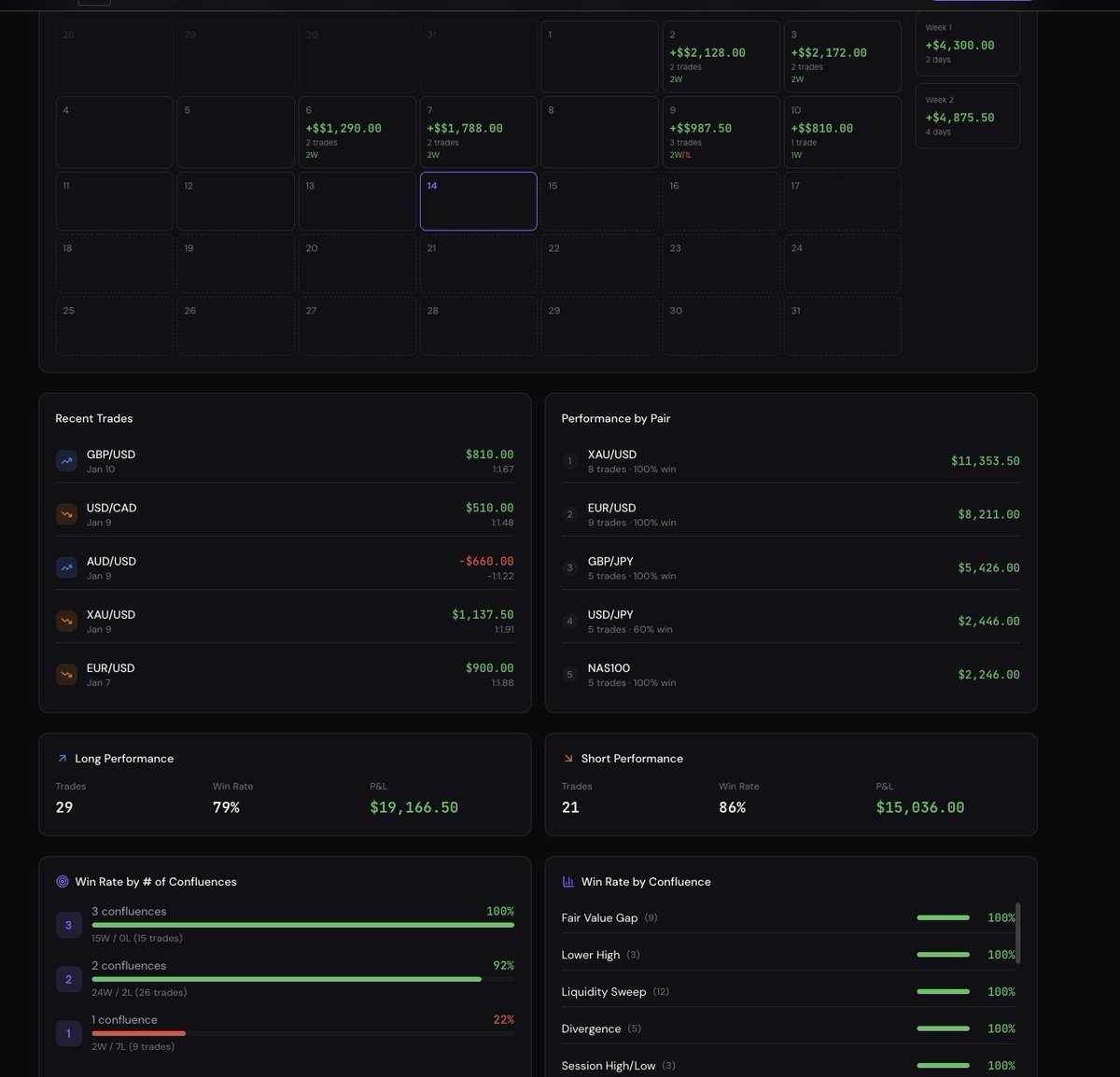This screenshot has width=1120, height=1077.
Task: Select January 14 on the calendar
Action: 479,201
